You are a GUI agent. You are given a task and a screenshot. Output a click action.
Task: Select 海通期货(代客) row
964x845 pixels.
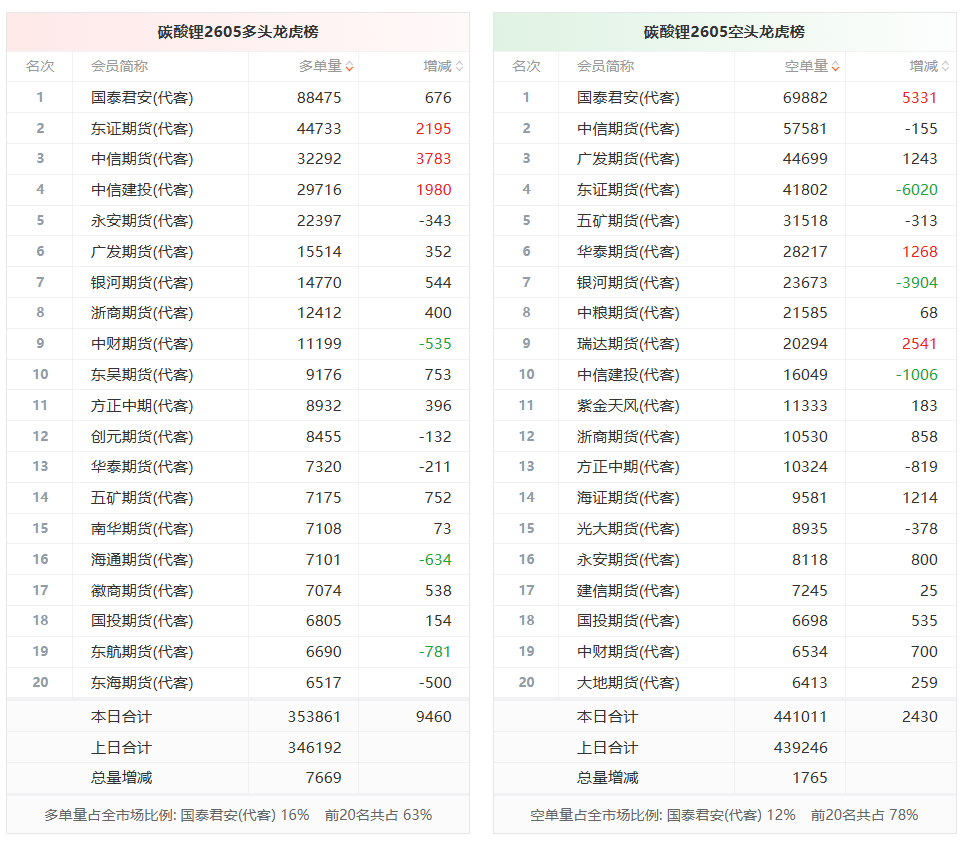pyautogui.click(x=238, y=560)
